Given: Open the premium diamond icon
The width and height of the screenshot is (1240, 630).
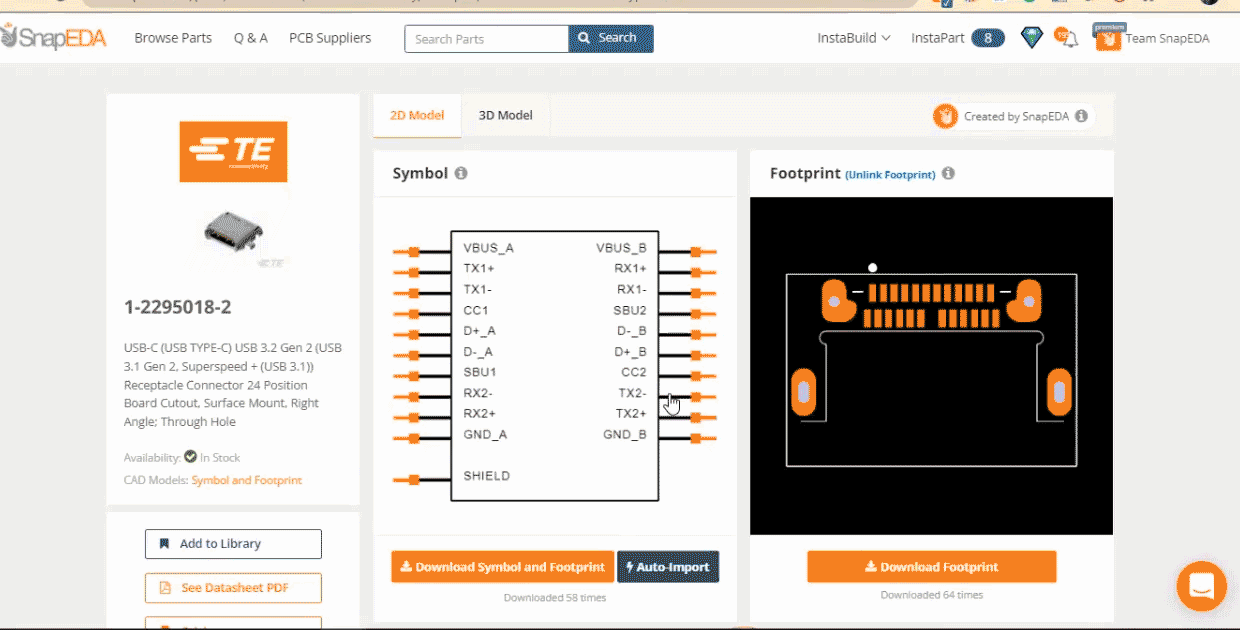Looking at the screenshot, I should point(1032,38).
